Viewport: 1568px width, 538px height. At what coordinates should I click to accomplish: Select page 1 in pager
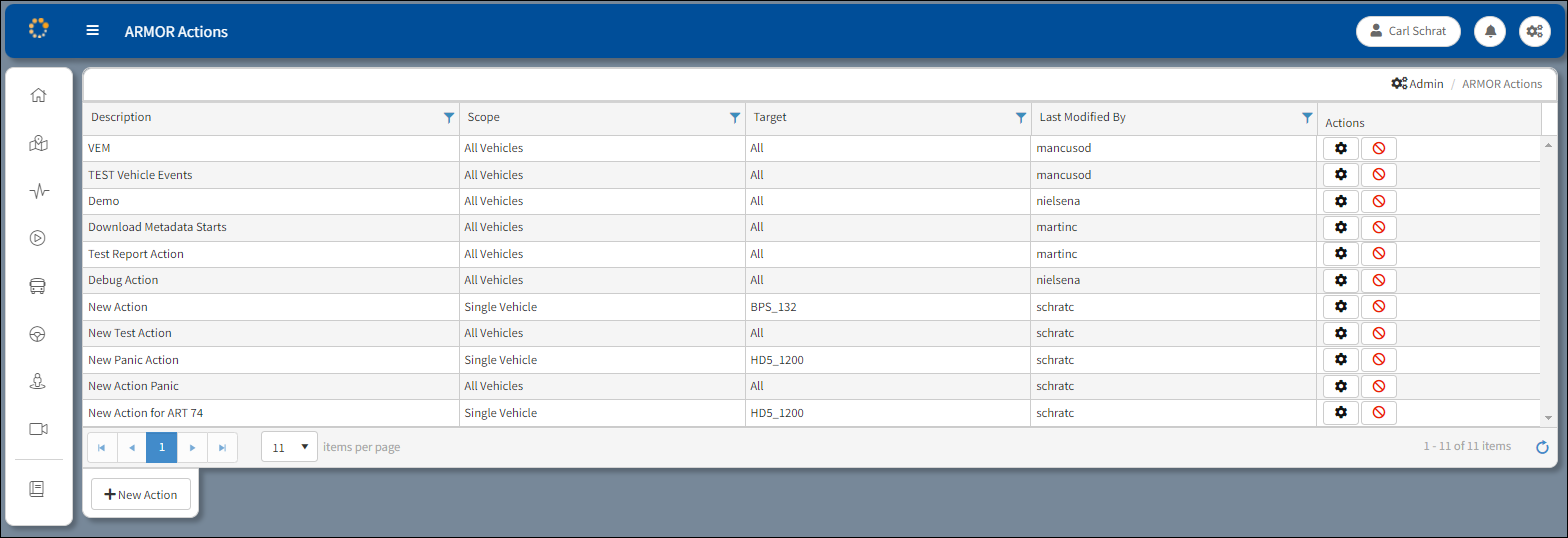coord(162,447)
